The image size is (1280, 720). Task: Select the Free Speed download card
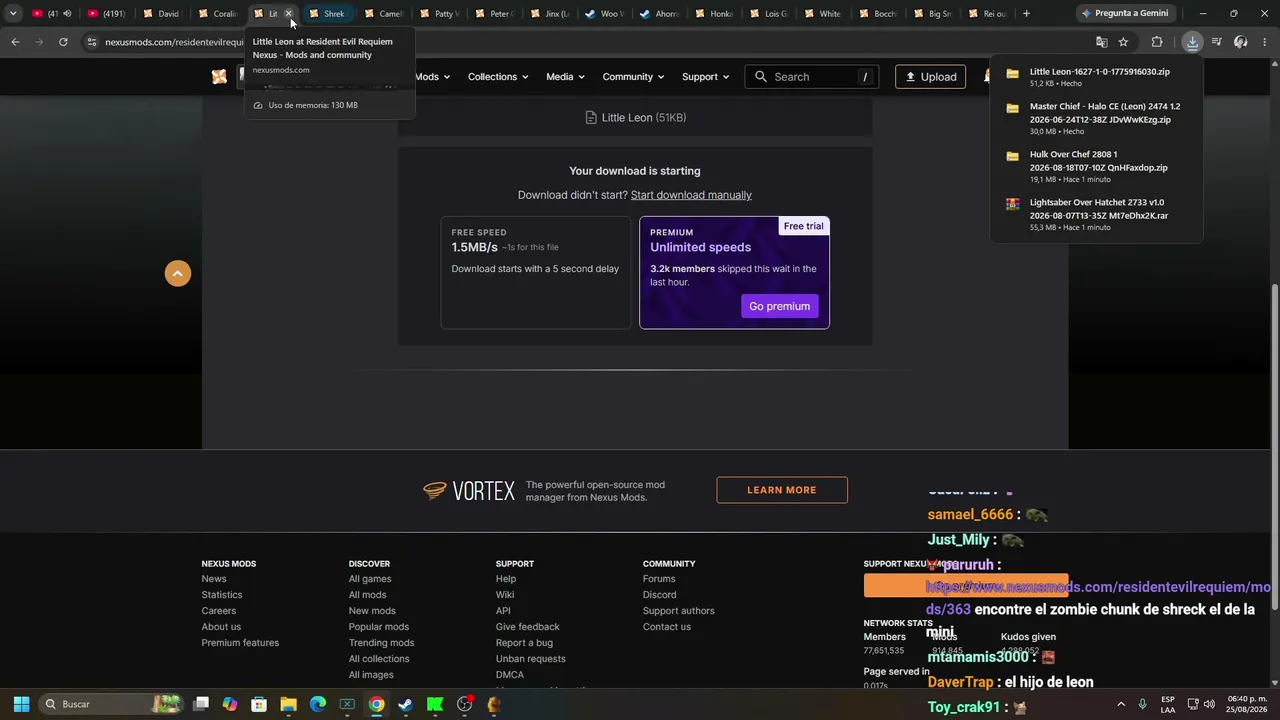click(536, 272)
